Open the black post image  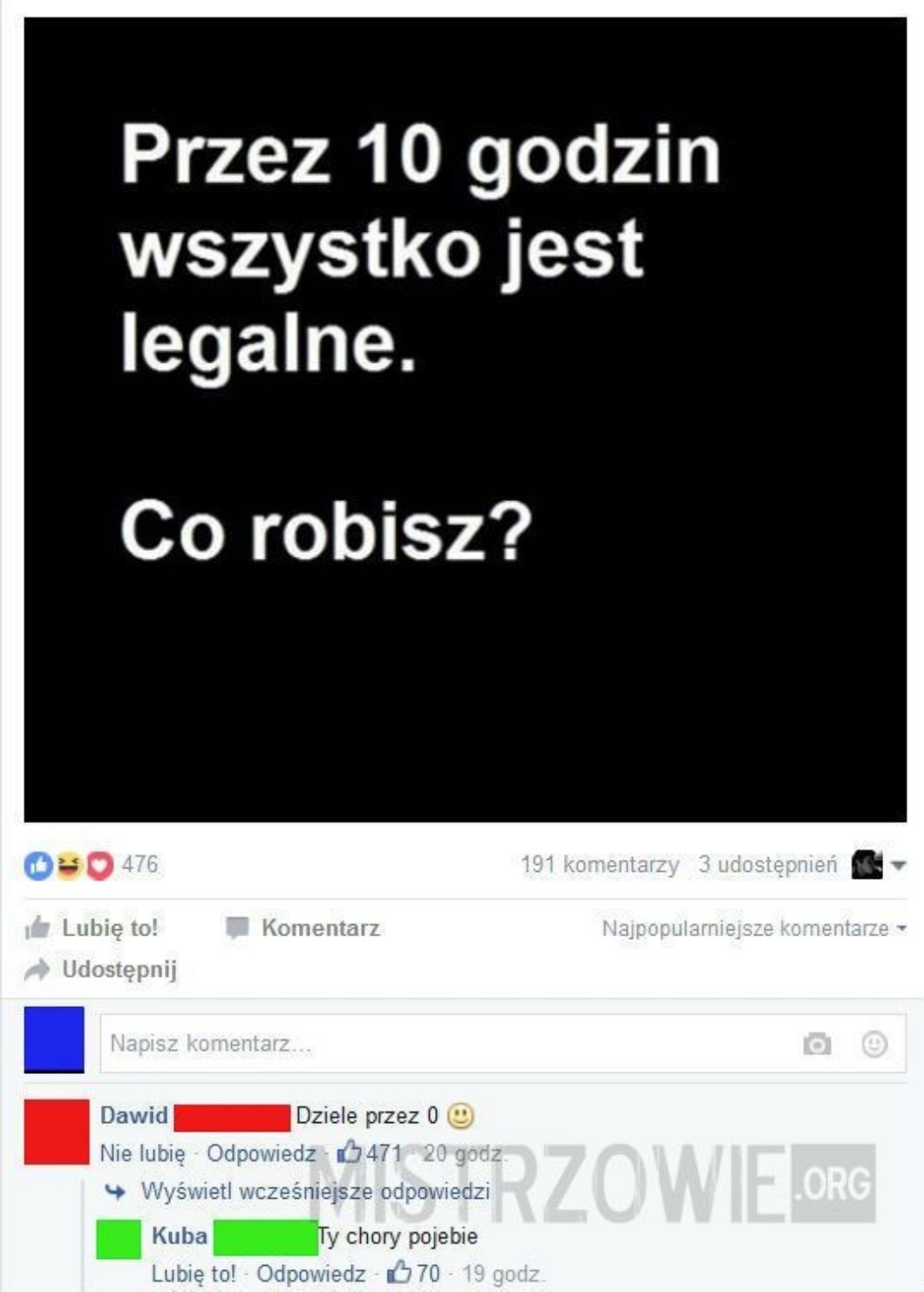pos(465,420)
